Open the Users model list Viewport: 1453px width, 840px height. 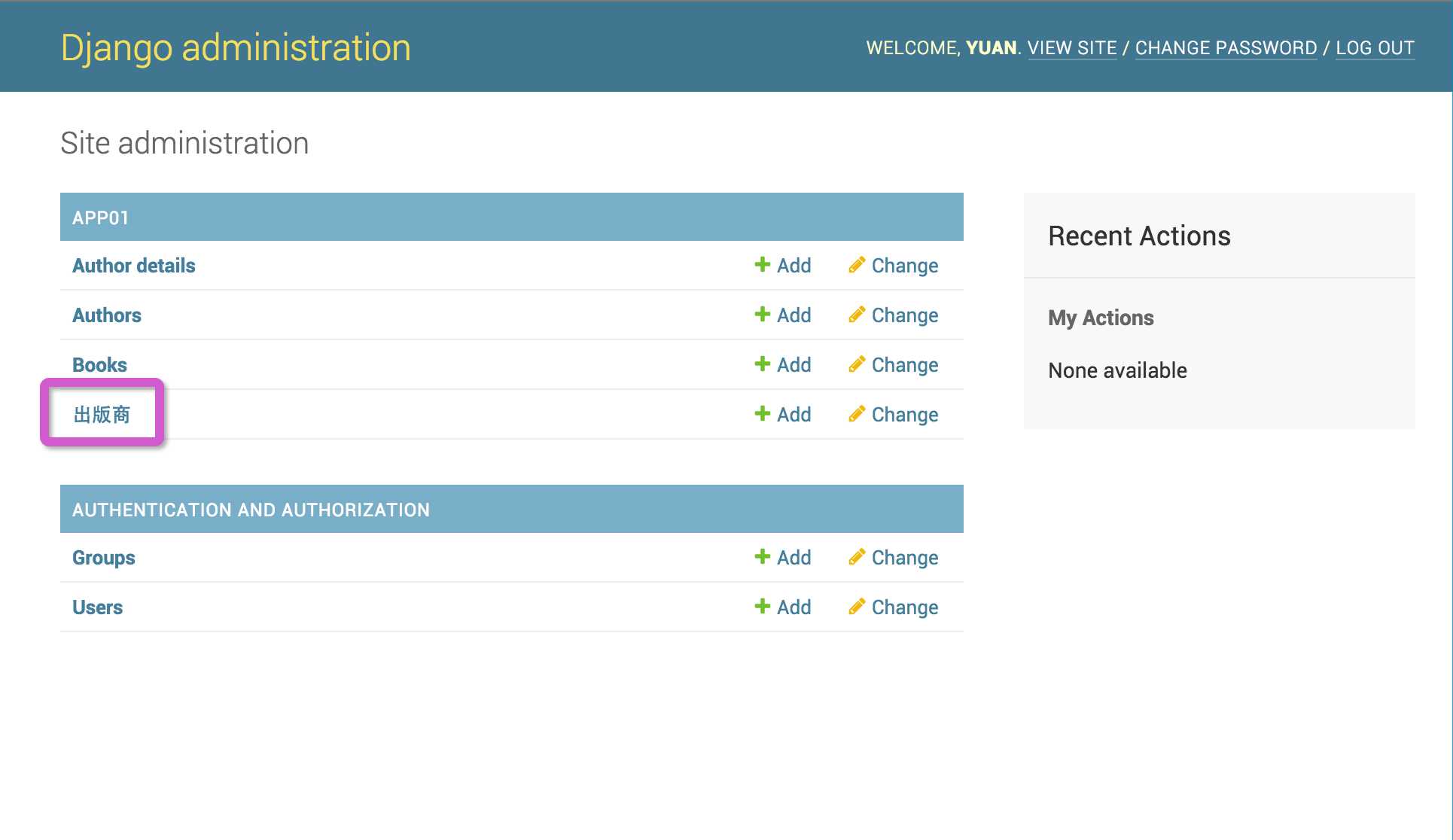(97, 607)
